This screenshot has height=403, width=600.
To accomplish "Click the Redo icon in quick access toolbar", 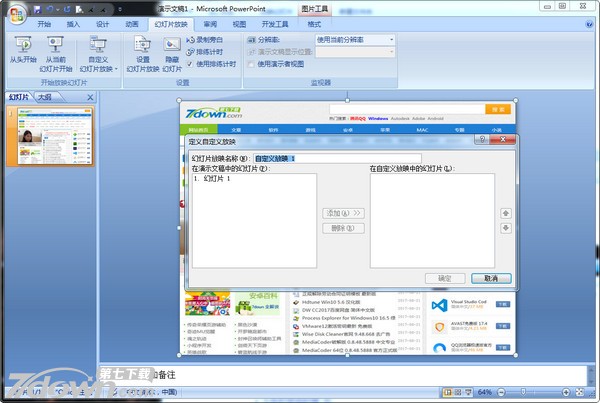I will click(68, 9).
